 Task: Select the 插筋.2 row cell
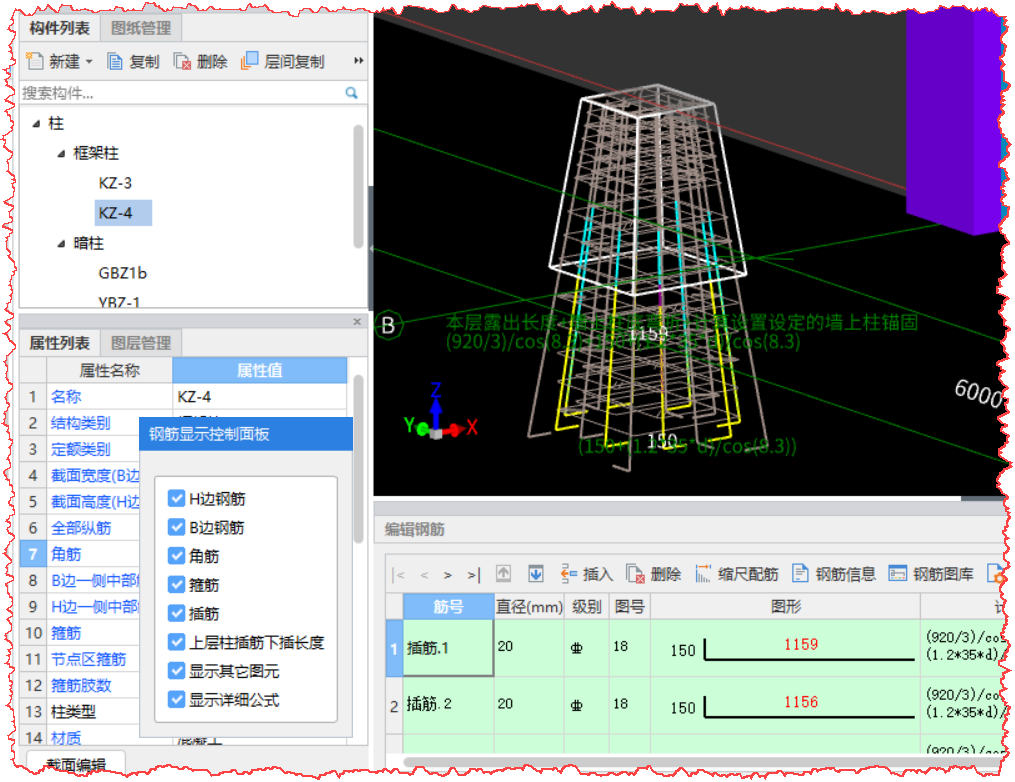[x=449, y=705]
